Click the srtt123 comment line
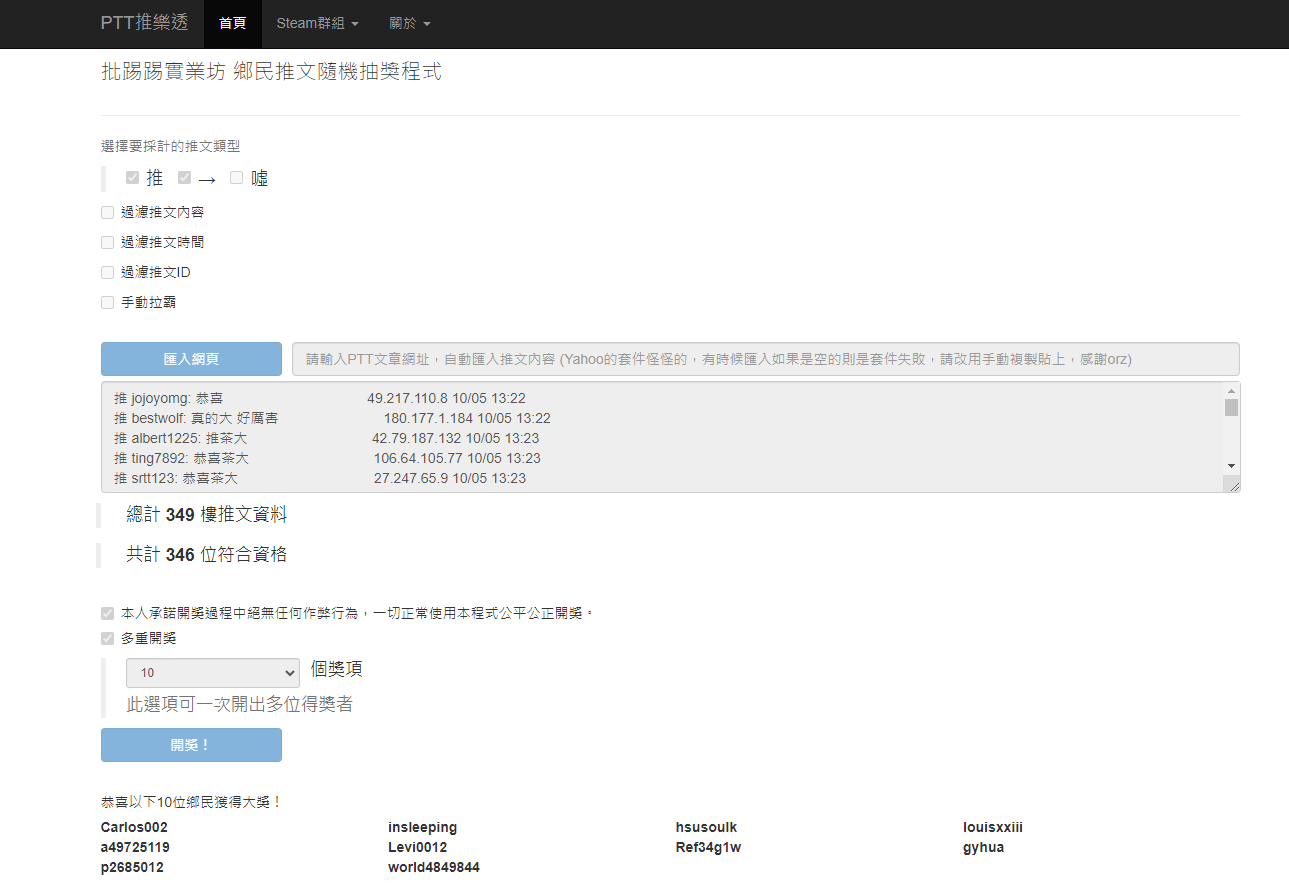The height and width of the screenshot is (893, 1289). coord(320,478)
